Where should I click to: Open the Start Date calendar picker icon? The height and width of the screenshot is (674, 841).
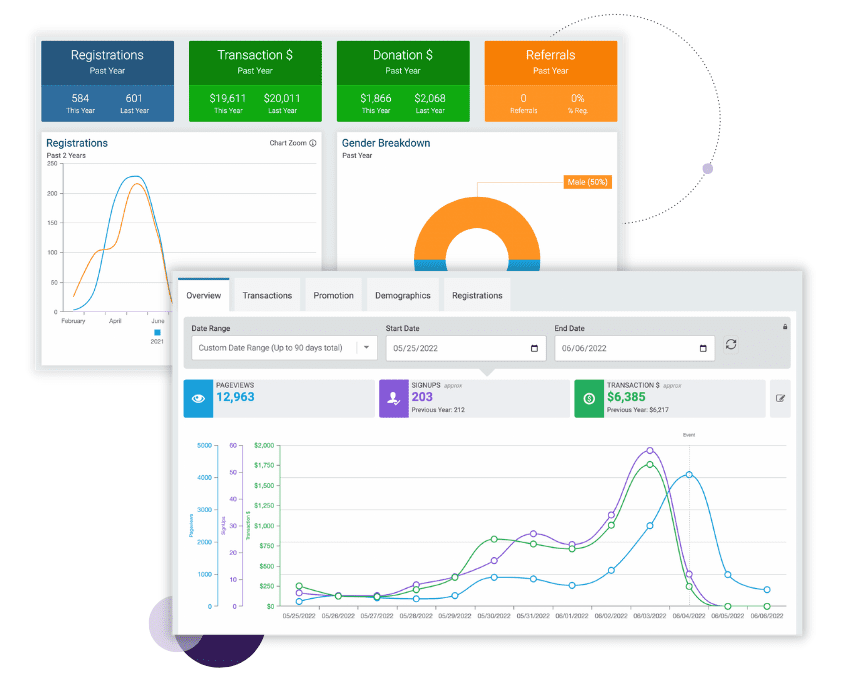click(x=534, y=349)
